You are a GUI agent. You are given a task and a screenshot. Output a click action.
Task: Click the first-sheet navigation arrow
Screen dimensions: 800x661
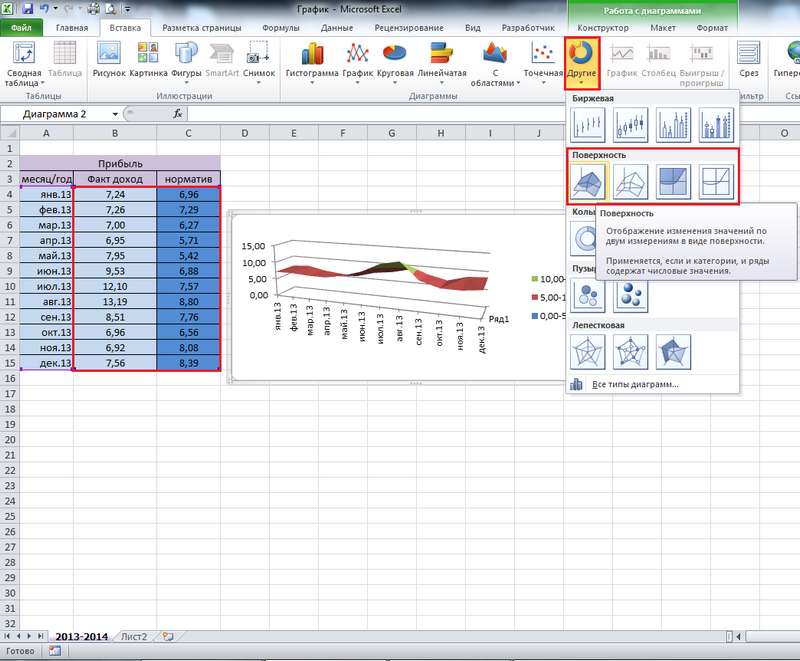coord(7,636)
